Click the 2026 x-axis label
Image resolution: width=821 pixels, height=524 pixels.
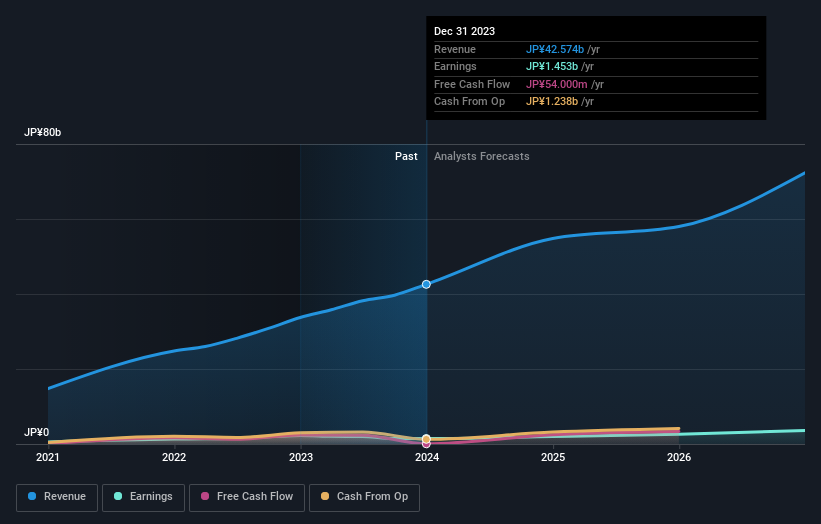click(x=679, y=457)
